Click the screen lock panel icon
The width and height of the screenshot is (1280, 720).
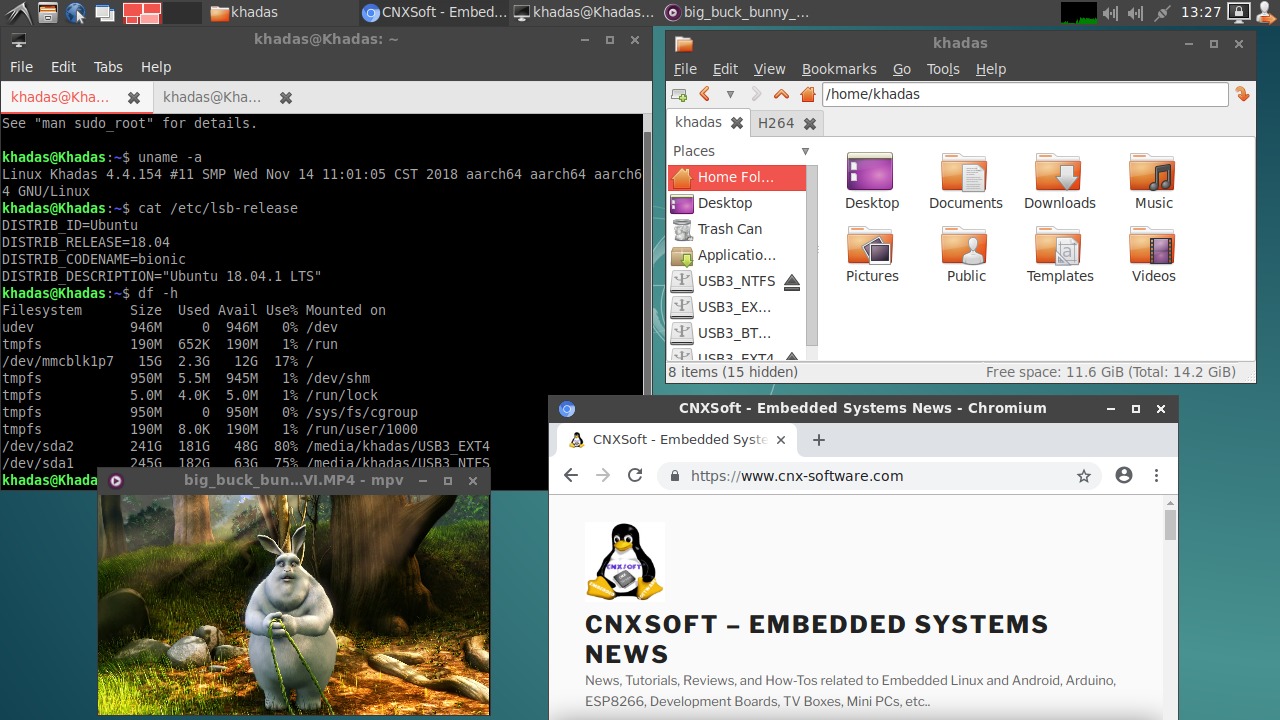(x=1238, y=13)
